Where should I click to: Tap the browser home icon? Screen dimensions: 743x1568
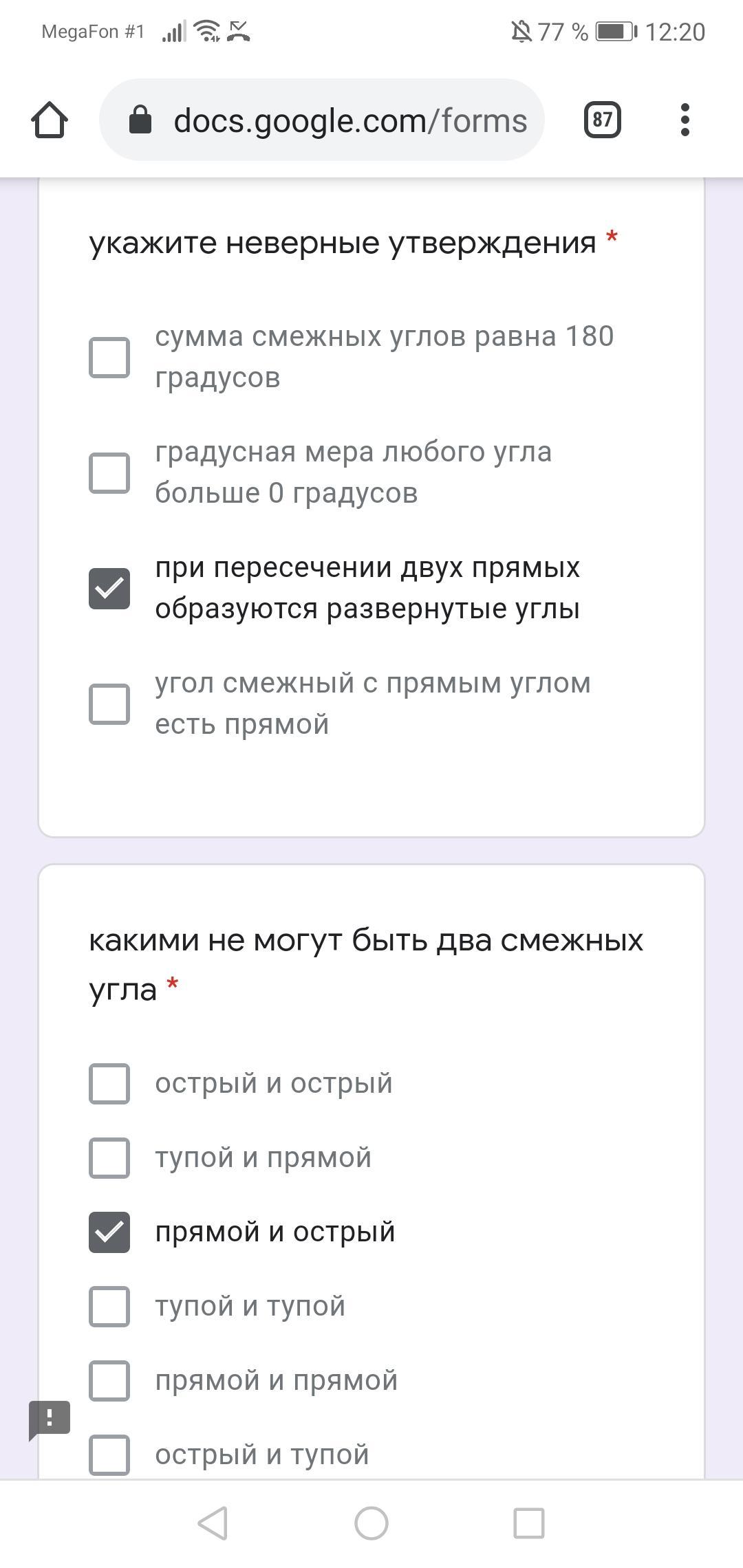pyautogui.click(x=50, y=120)
